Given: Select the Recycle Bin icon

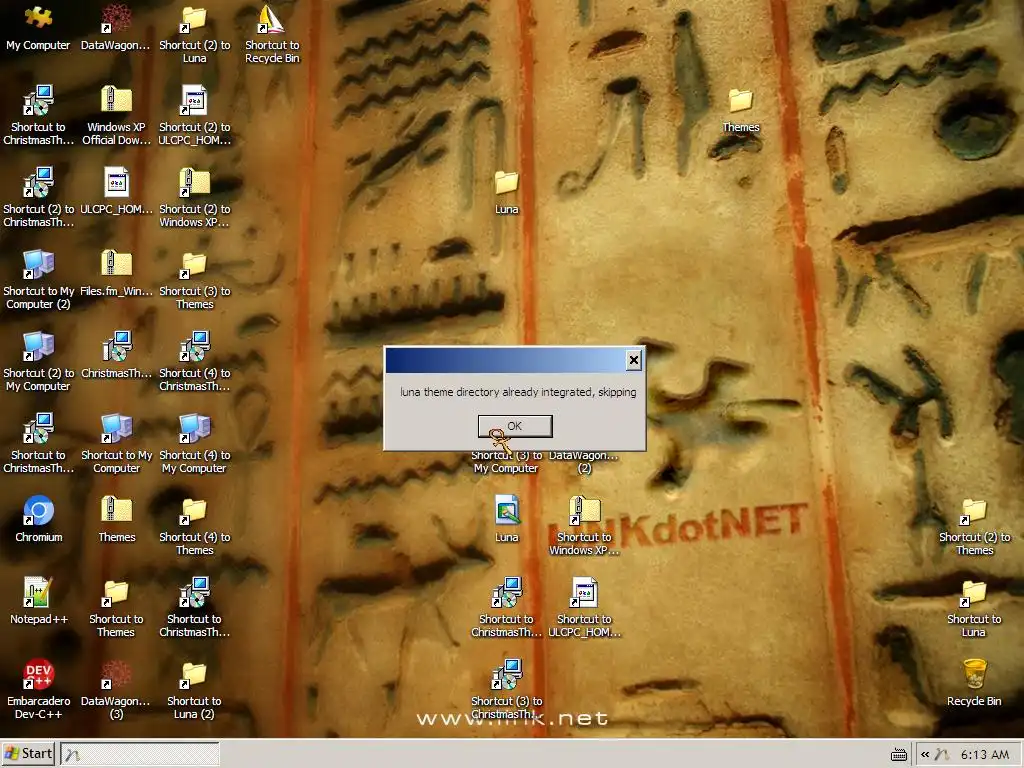Looking at the screenshot, I should click(974, 683).
